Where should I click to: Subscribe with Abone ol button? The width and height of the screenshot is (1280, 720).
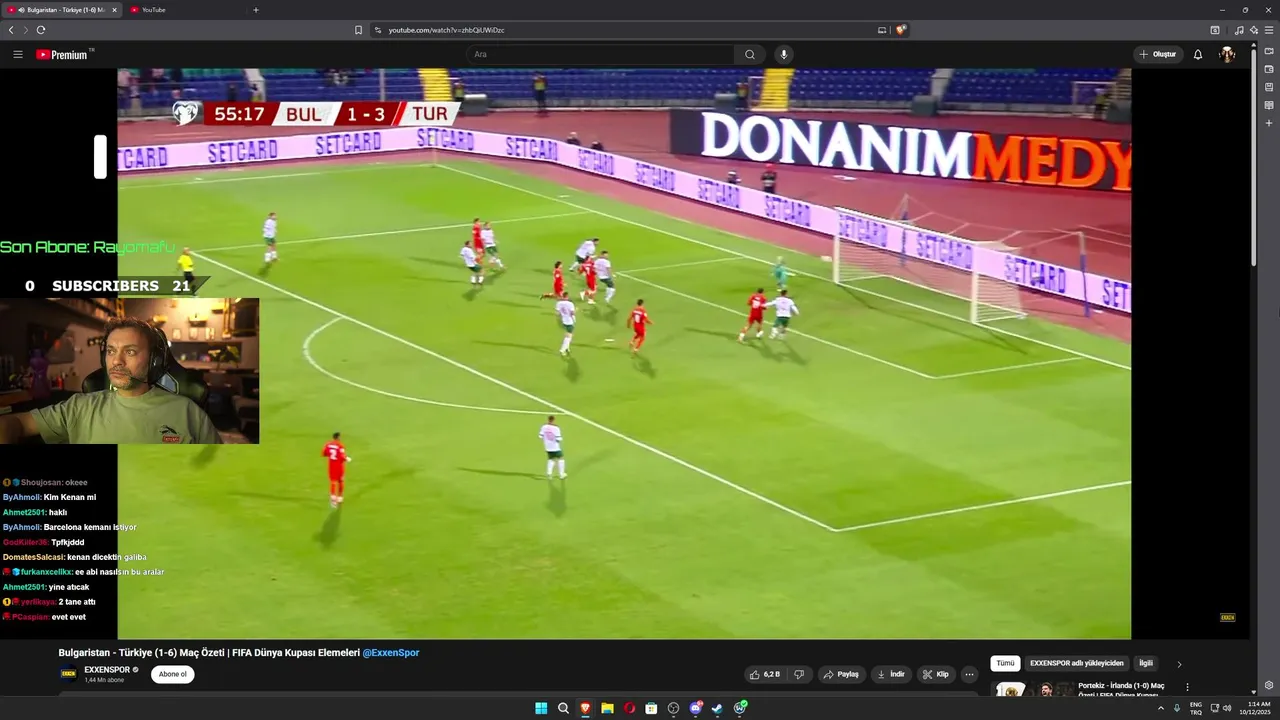(173, 674)
